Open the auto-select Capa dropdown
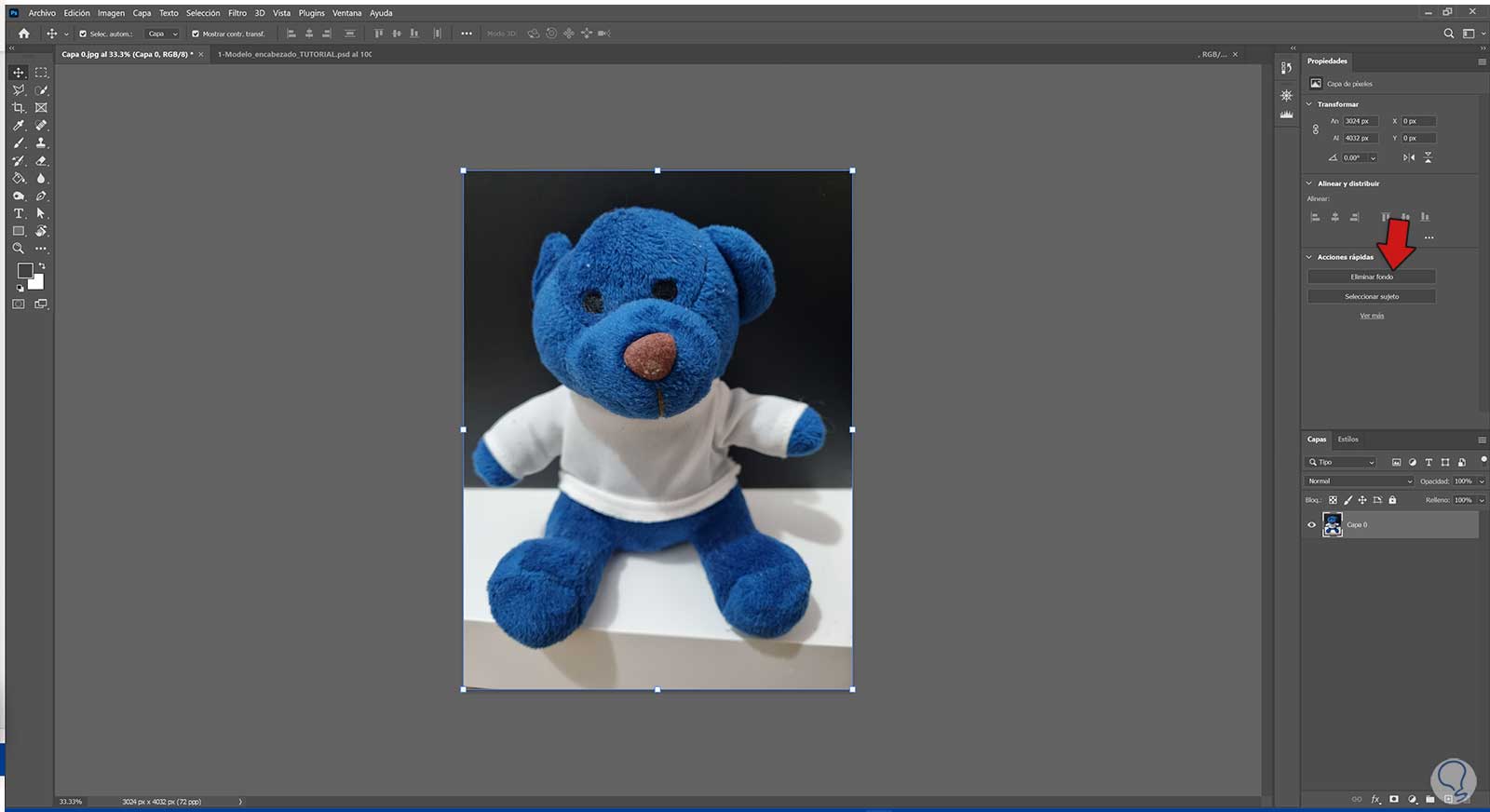This screenshot has height=812, width=1490. click(x=162, y=34)
